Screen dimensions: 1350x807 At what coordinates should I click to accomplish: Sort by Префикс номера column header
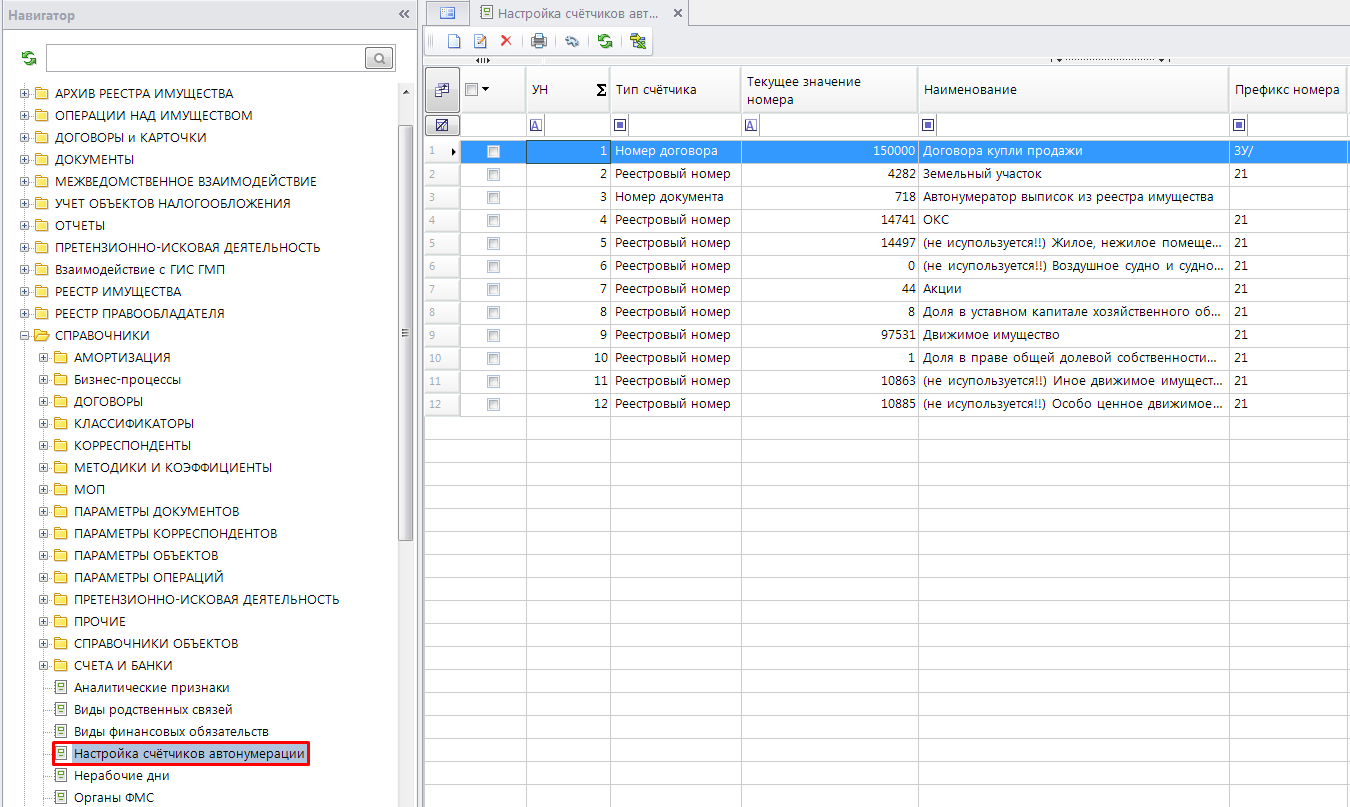pos(1288,90)
